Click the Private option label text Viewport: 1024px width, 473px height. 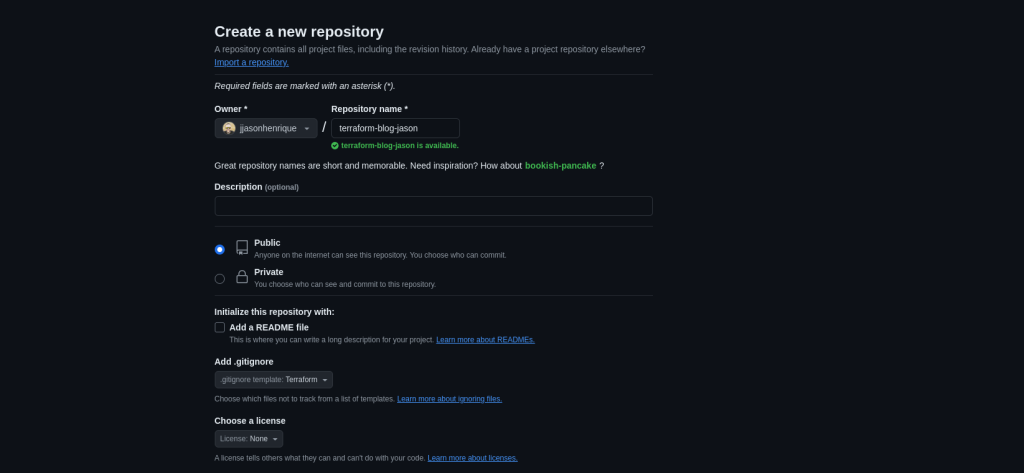tap(268, 272)
